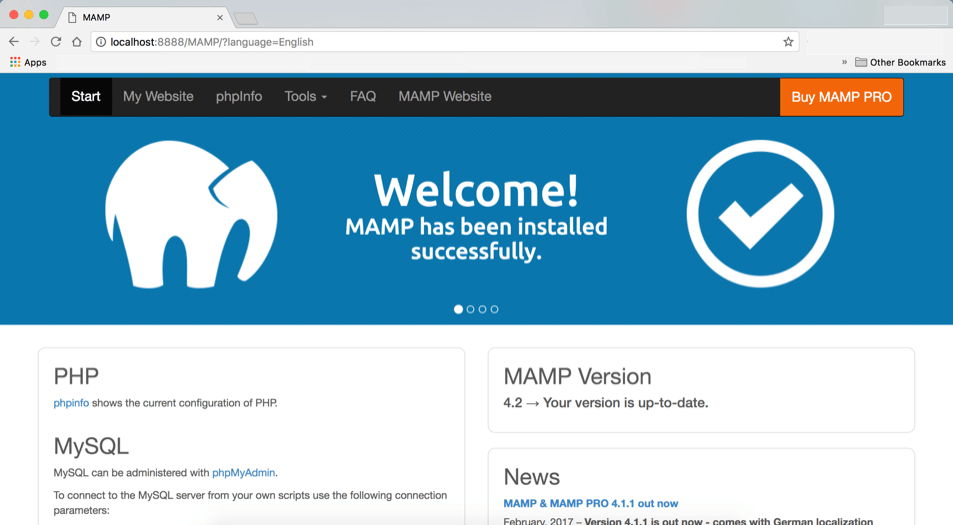
Task: Click the MAMP elephant logo
Action: (x=191, y=214)
